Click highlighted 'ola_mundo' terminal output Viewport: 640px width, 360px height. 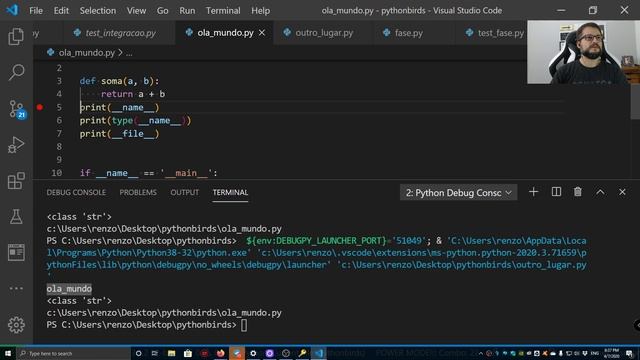(69, 289)
